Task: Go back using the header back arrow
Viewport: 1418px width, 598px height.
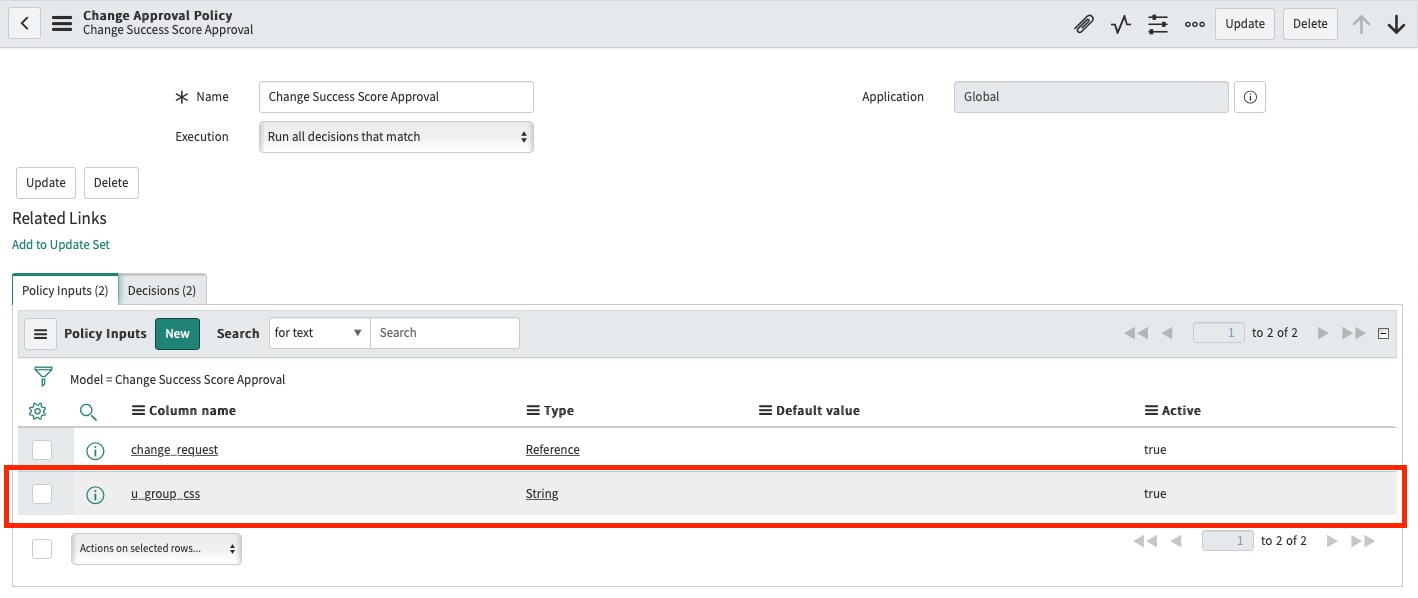Action: pos(25,23)
